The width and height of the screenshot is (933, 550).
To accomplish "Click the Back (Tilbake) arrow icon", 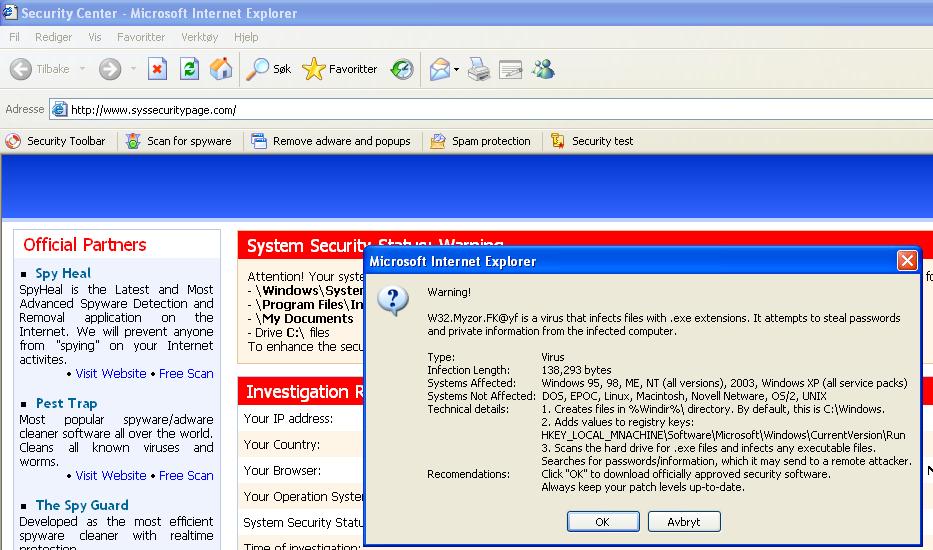I will [21, 69].
